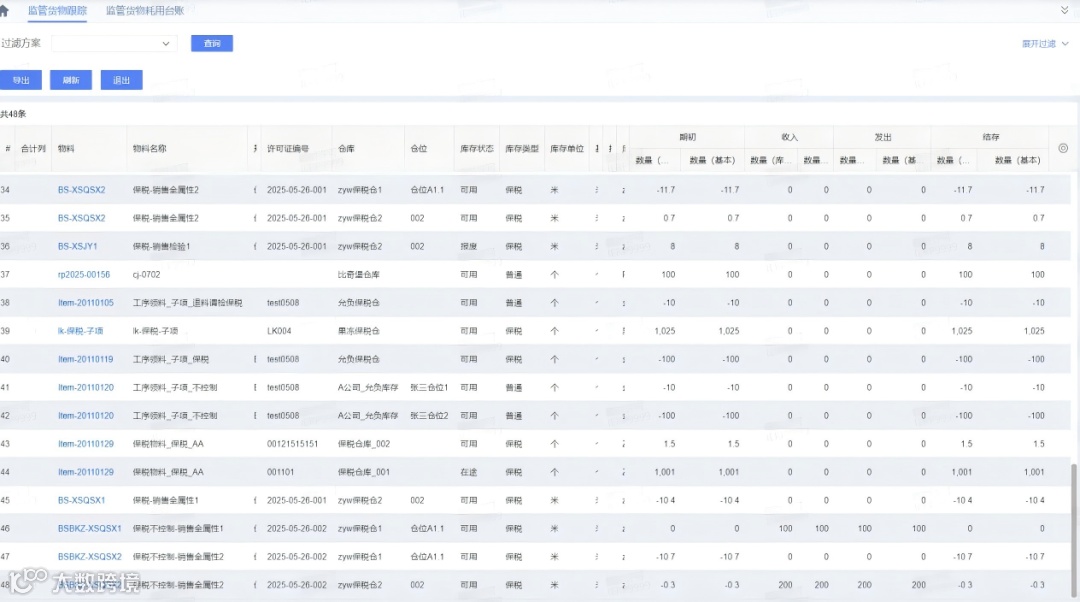
Task: Sort by 物料 column header
Action: (x=65, y=148)
